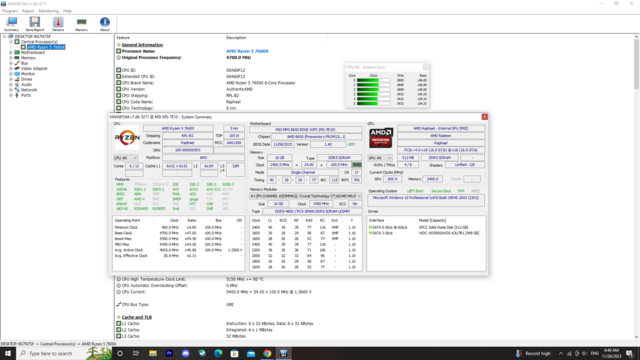Click the core 0 clock bar
Image resolution: width=640 pixels, height=360 pixels.
pyautogui.click(x=373, y=80)
